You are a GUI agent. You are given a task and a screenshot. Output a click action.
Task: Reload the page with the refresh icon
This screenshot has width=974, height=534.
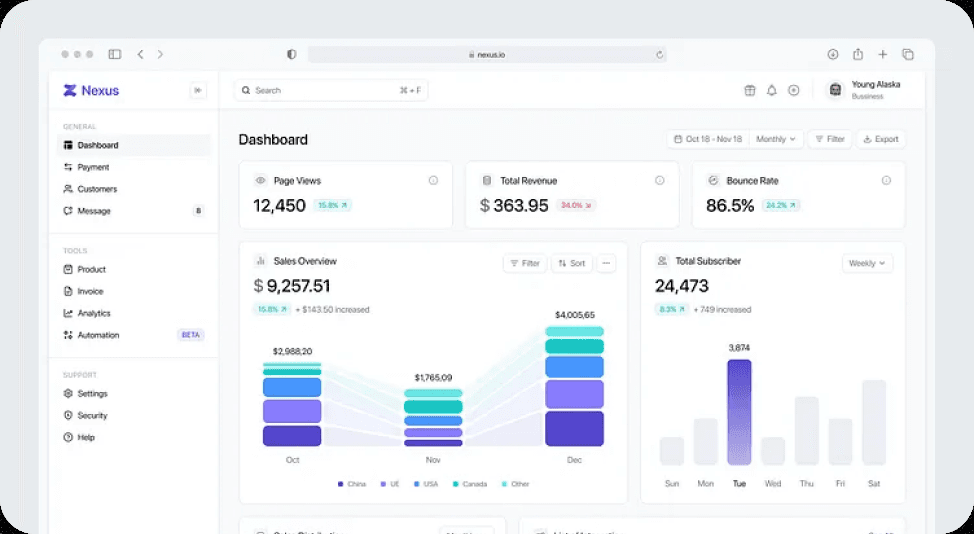coord(660,55)
